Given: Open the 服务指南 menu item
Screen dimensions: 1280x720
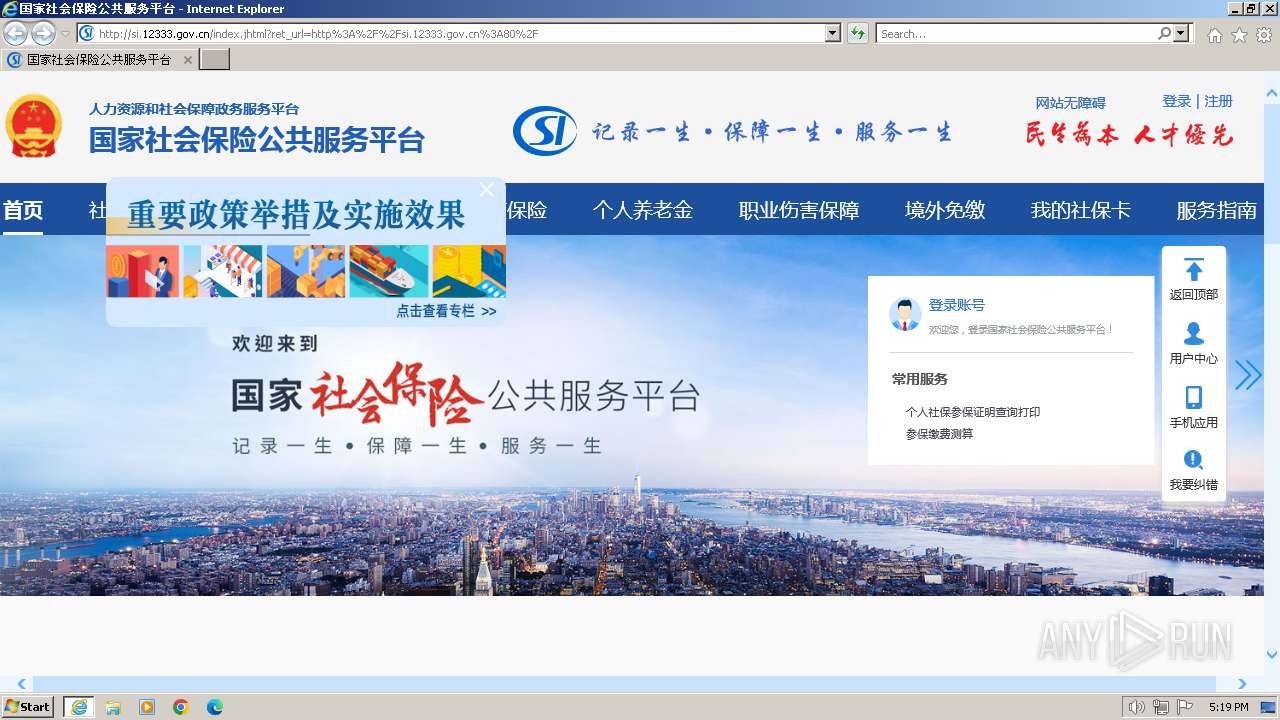Looking at the screenshot, I should point(1216,210).
